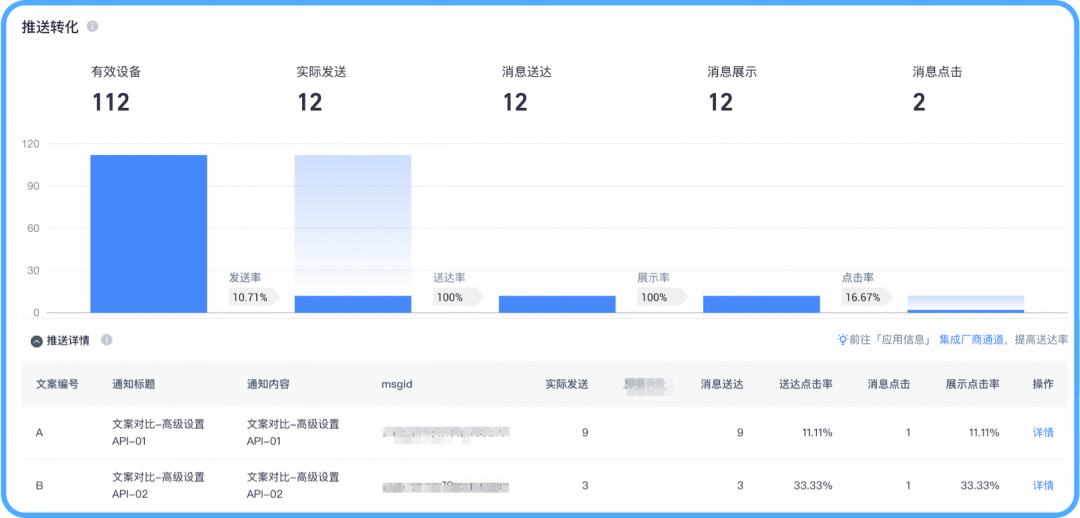Click the API-01 notification content cell
Screen dimensions: 1080x518
click(x=293, y=433)
